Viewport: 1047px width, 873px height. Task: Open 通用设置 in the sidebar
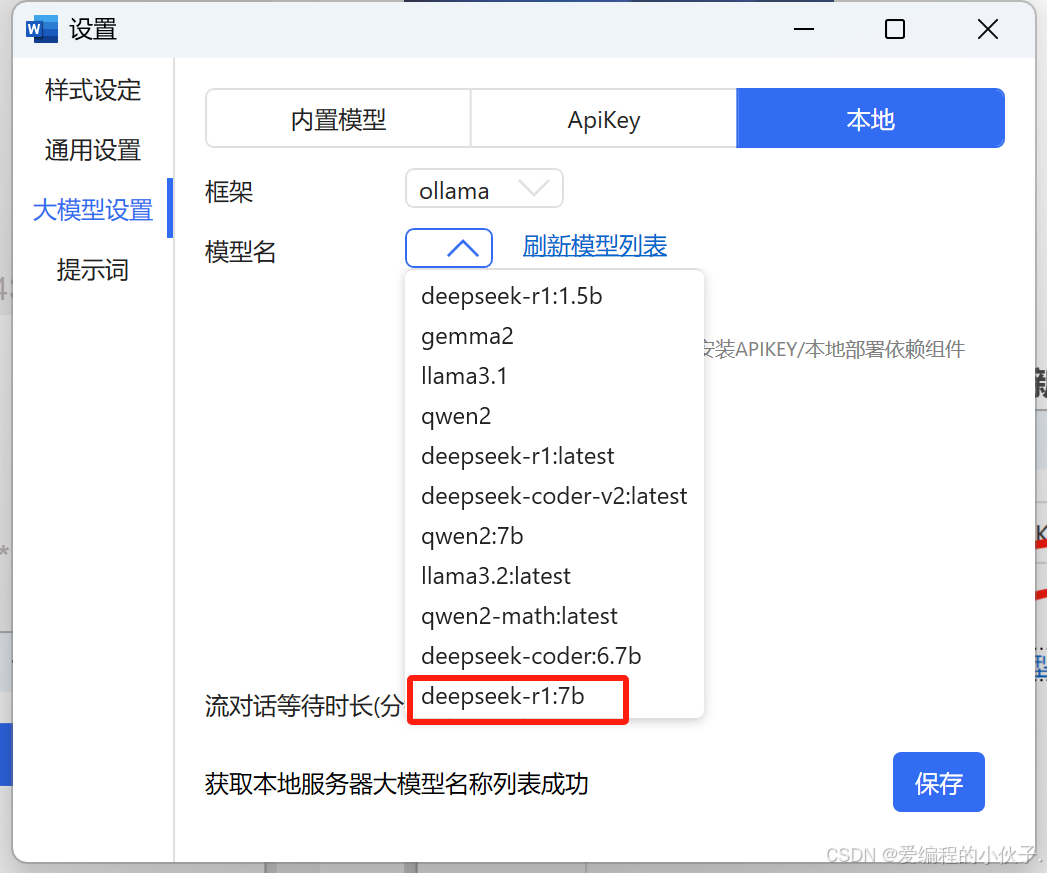[91, 150]
